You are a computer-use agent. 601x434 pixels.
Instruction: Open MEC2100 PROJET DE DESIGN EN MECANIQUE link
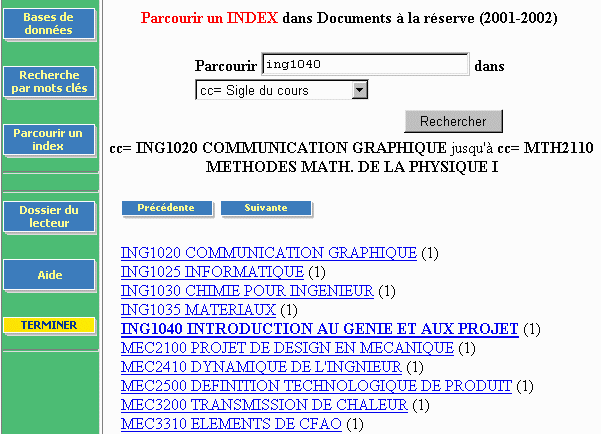[x=287, y=348]
